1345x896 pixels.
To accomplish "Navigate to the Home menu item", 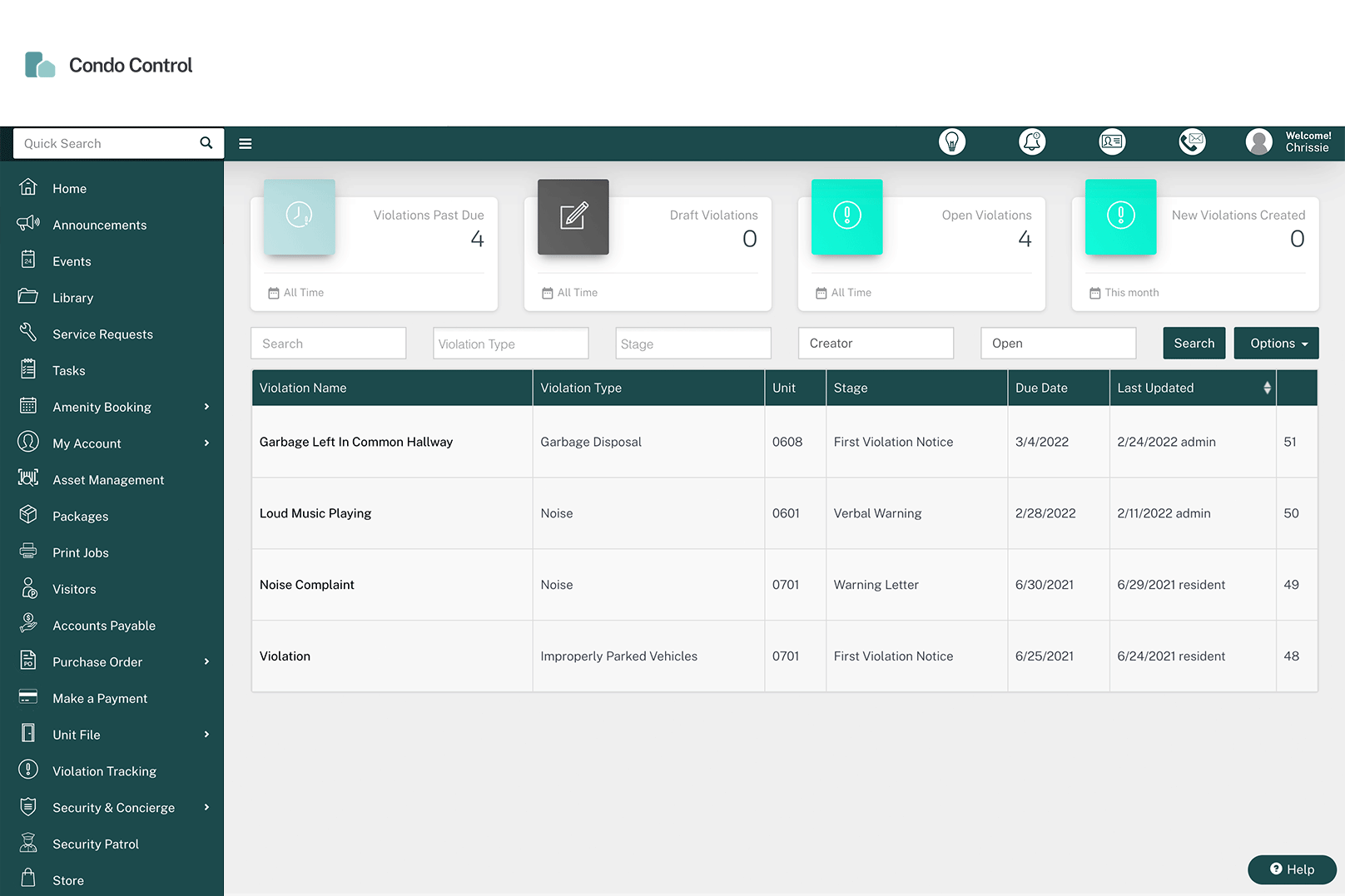I will 69,188.
